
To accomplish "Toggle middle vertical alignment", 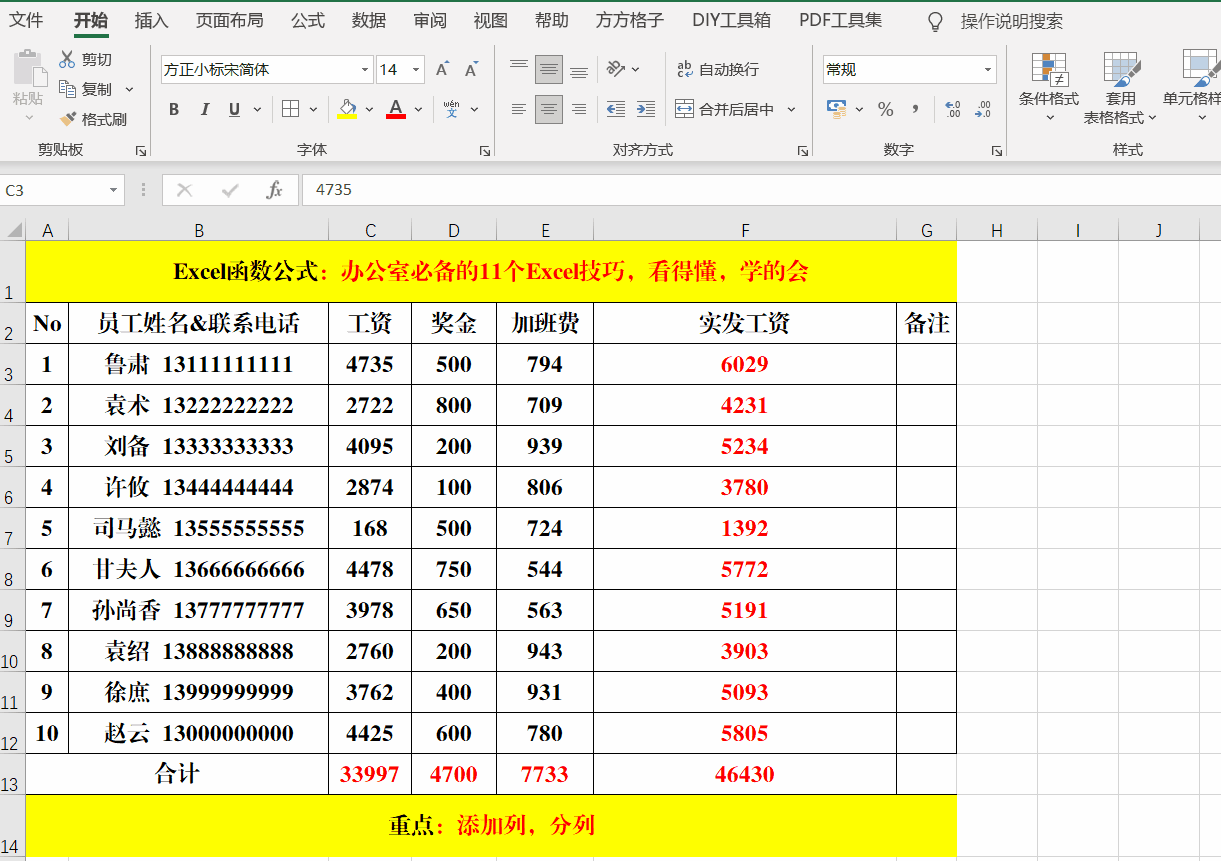I will point(549,69).
